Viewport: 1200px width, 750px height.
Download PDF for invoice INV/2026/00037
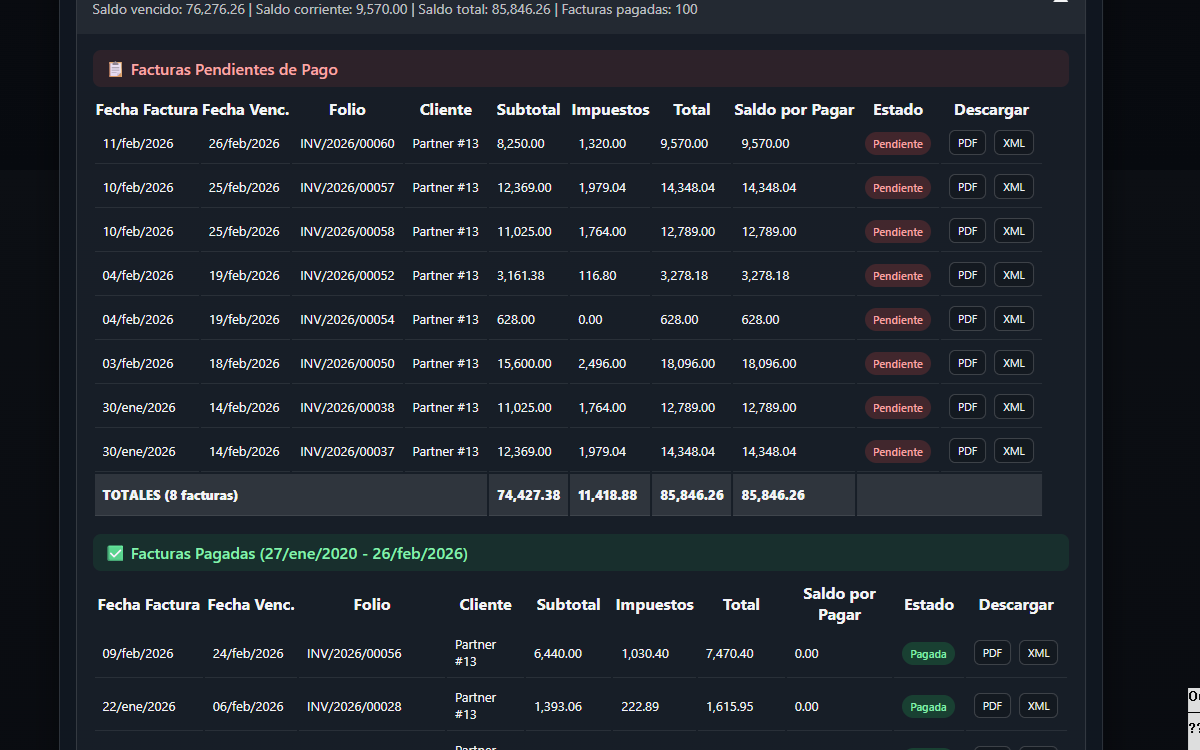pos(967,451)
